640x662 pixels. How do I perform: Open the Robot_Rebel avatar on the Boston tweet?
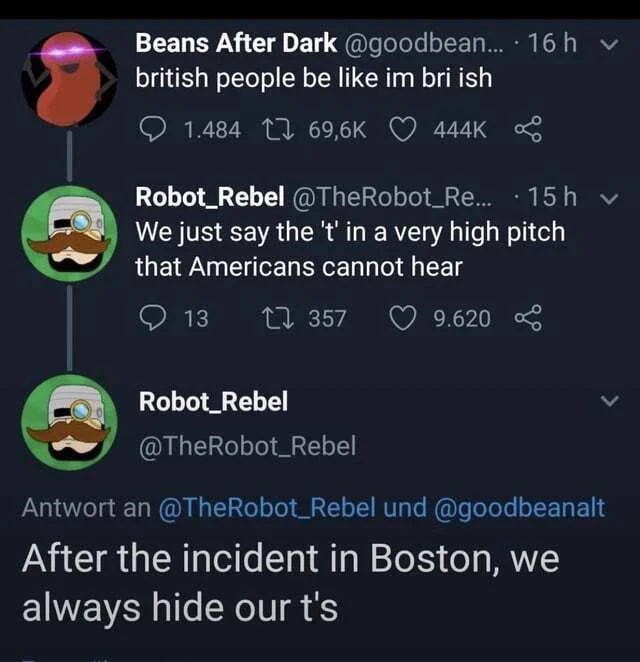pyautogui.click(x=70, y=422)
